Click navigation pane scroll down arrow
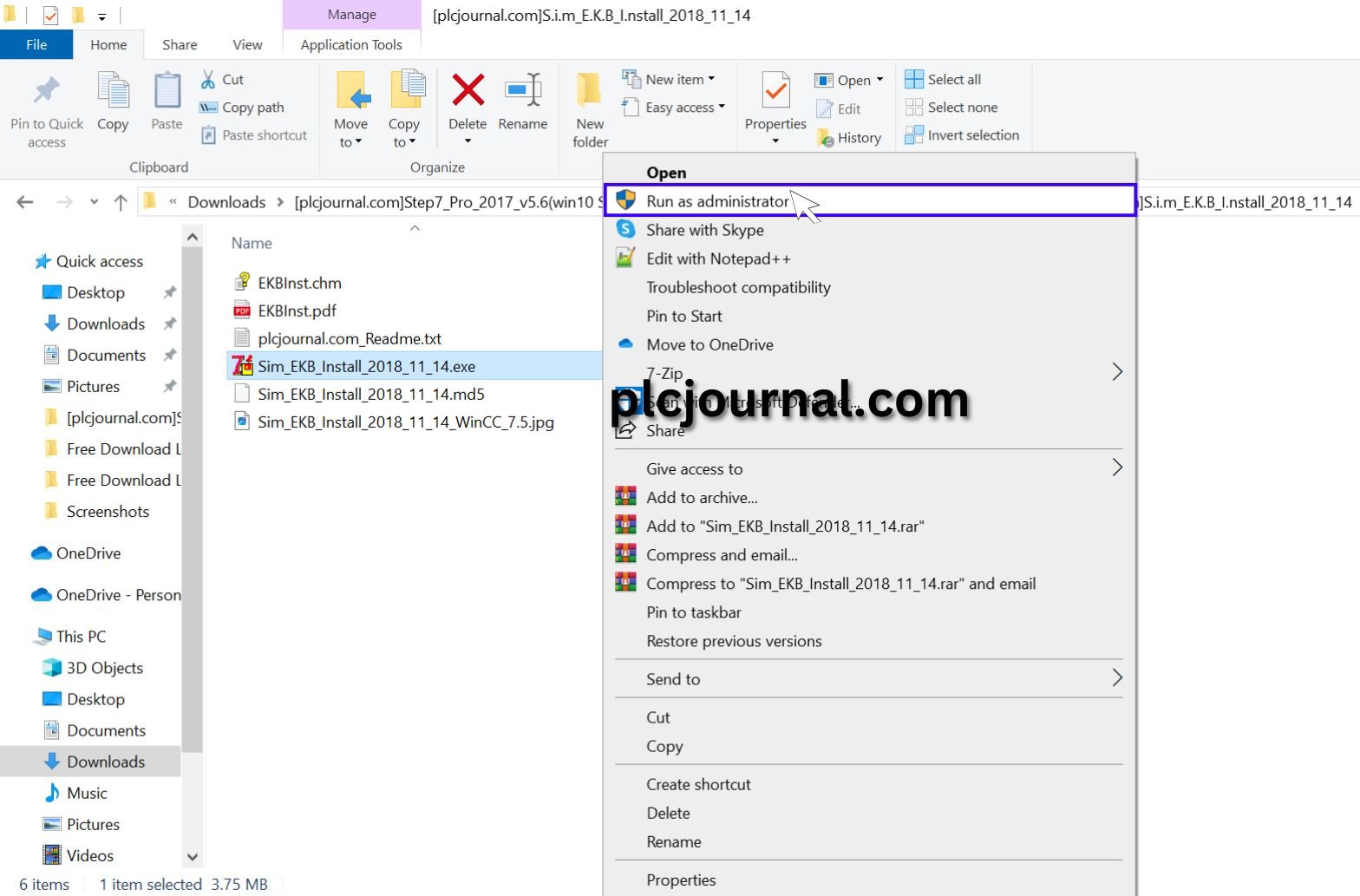The width and height of the screenshot is (1360, 896). 193,857
